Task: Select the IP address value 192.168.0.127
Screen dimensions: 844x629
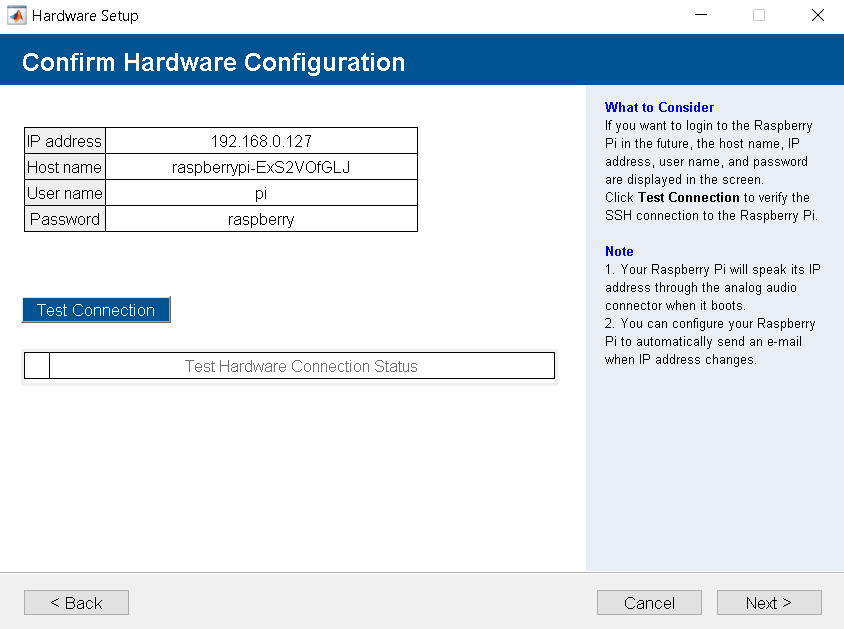Action: 261,140
